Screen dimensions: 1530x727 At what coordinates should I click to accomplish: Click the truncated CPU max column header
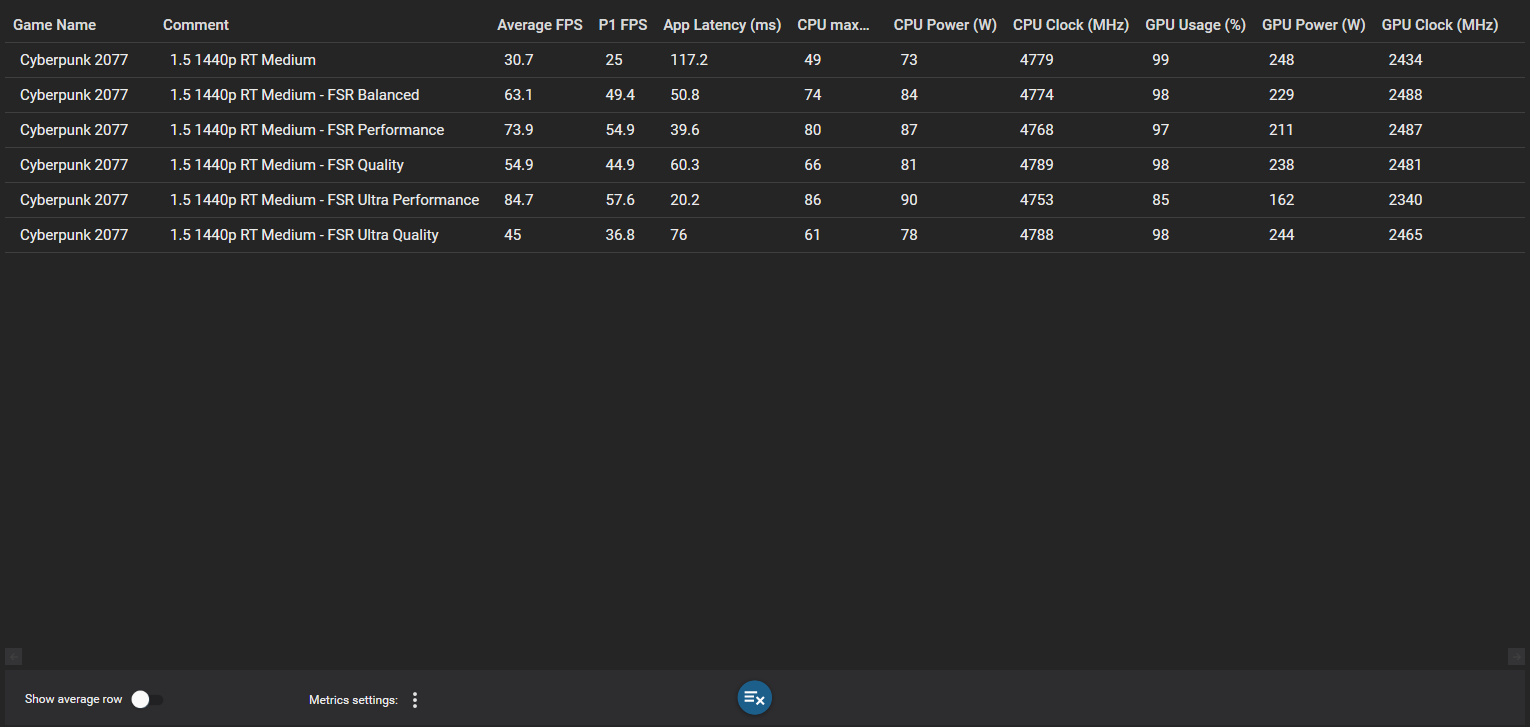pyautogui.click(x=834, y=25)
